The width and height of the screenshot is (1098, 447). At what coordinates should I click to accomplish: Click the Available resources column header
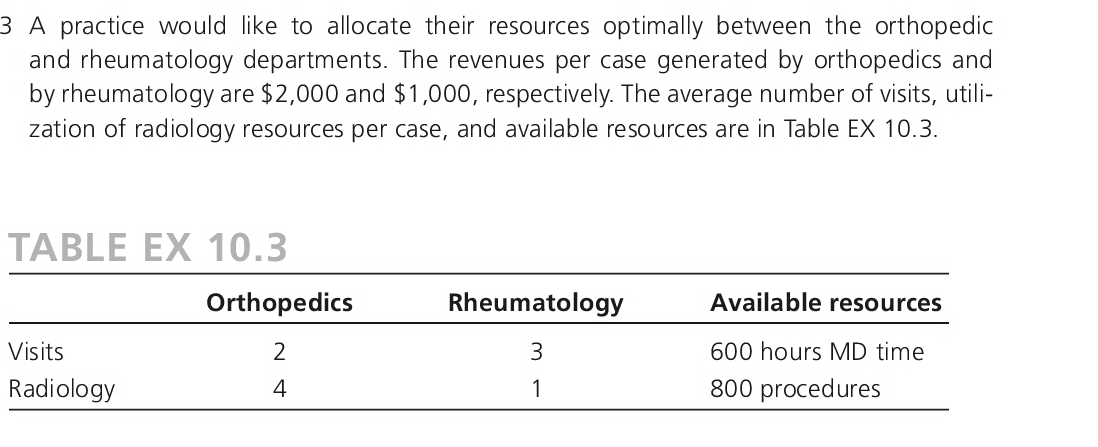pos(826,302)
